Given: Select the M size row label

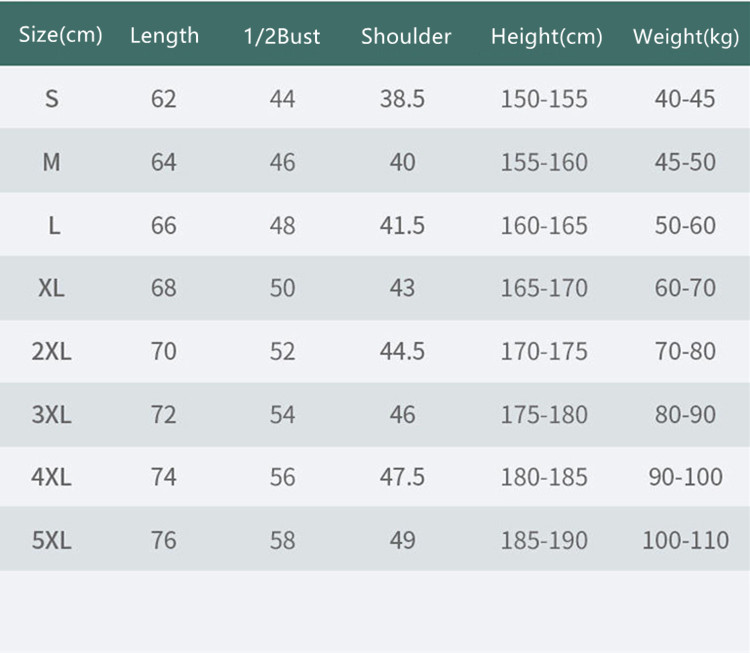Looking at the screenshot, I should pos(52,162).
